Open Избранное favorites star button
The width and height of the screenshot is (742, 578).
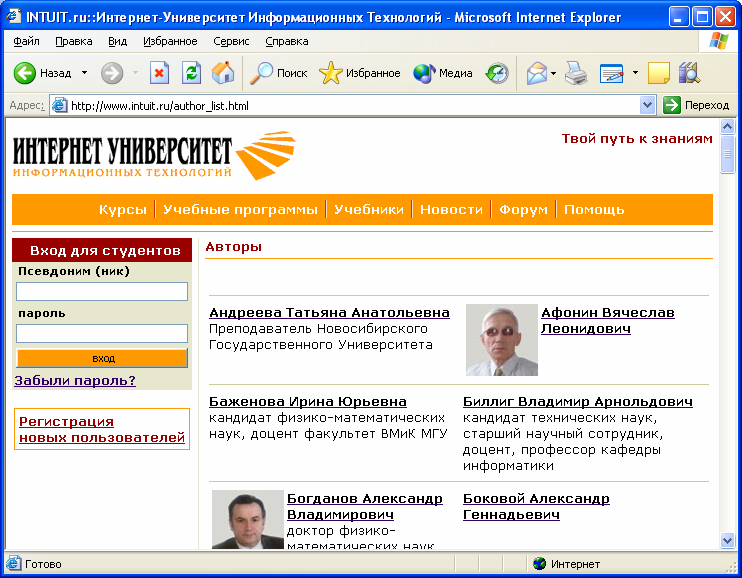pyautogui.click(x=360, y=73)
